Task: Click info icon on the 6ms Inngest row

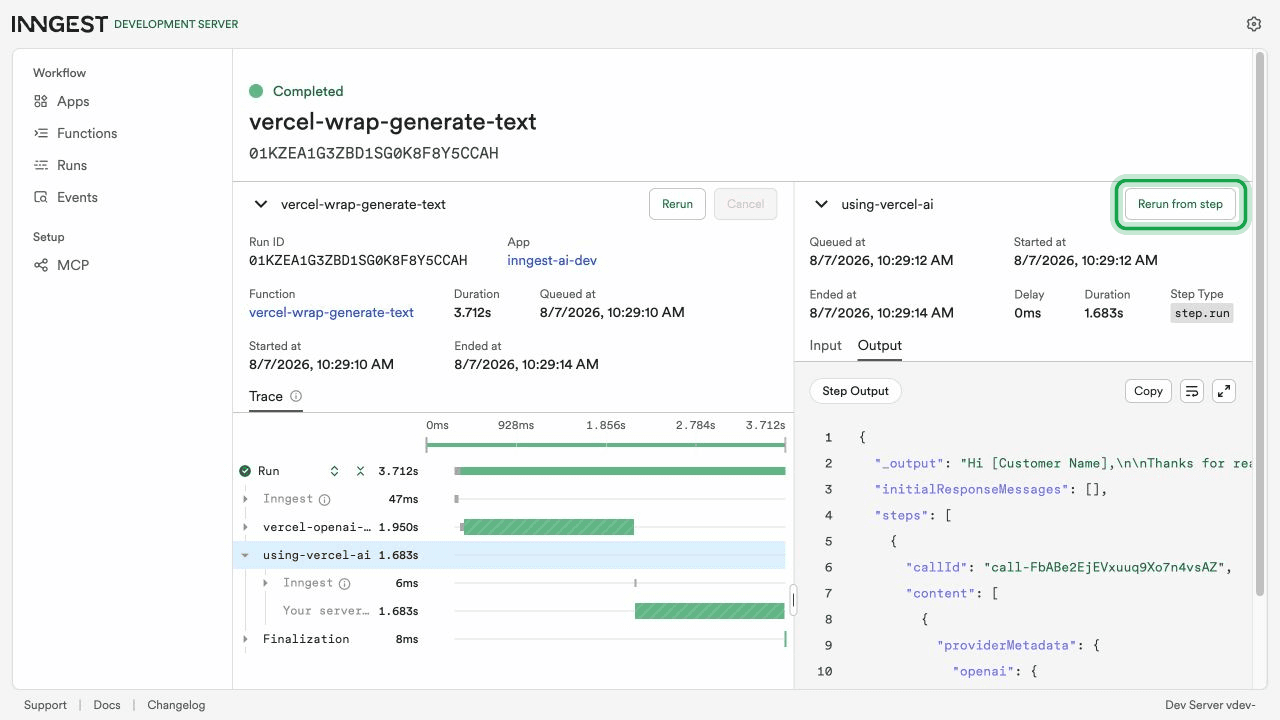Action: click(344, 583)
